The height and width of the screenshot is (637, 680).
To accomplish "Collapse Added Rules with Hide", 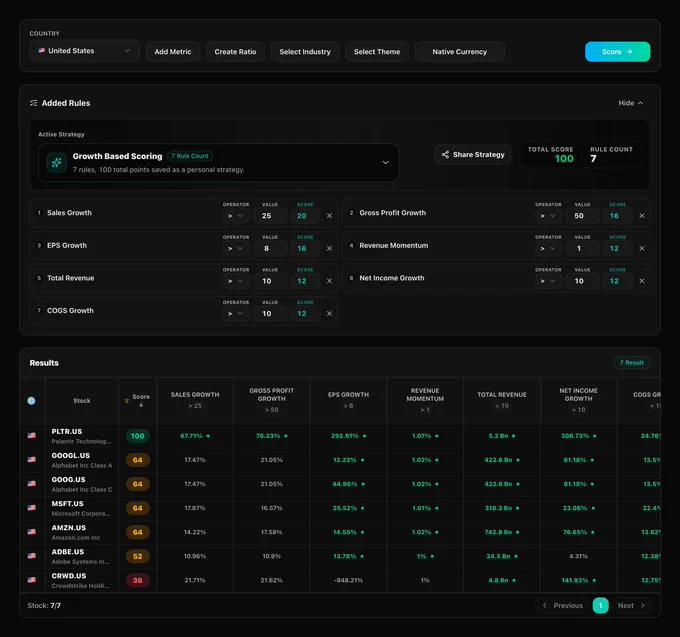I will 631,103.
